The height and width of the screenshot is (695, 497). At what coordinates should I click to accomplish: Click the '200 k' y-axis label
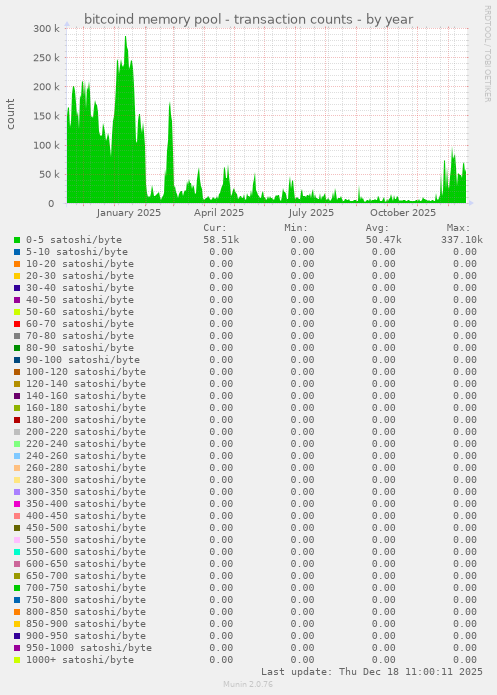[x=47, y=87]
